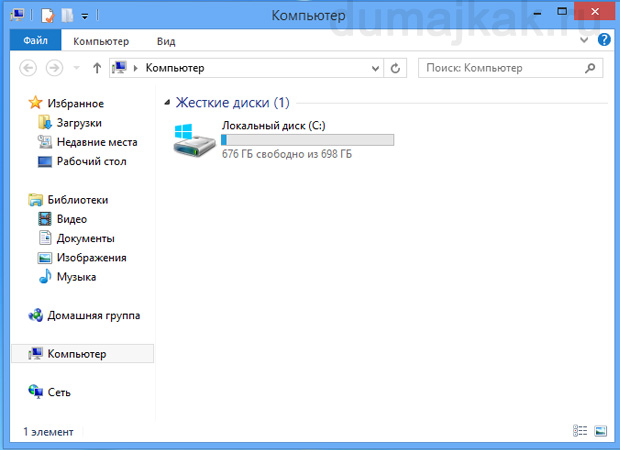This screenshot has width=620, height=450.
Task: Click the Компьютер breadcrumb in address bar
Action: (175, 68)
